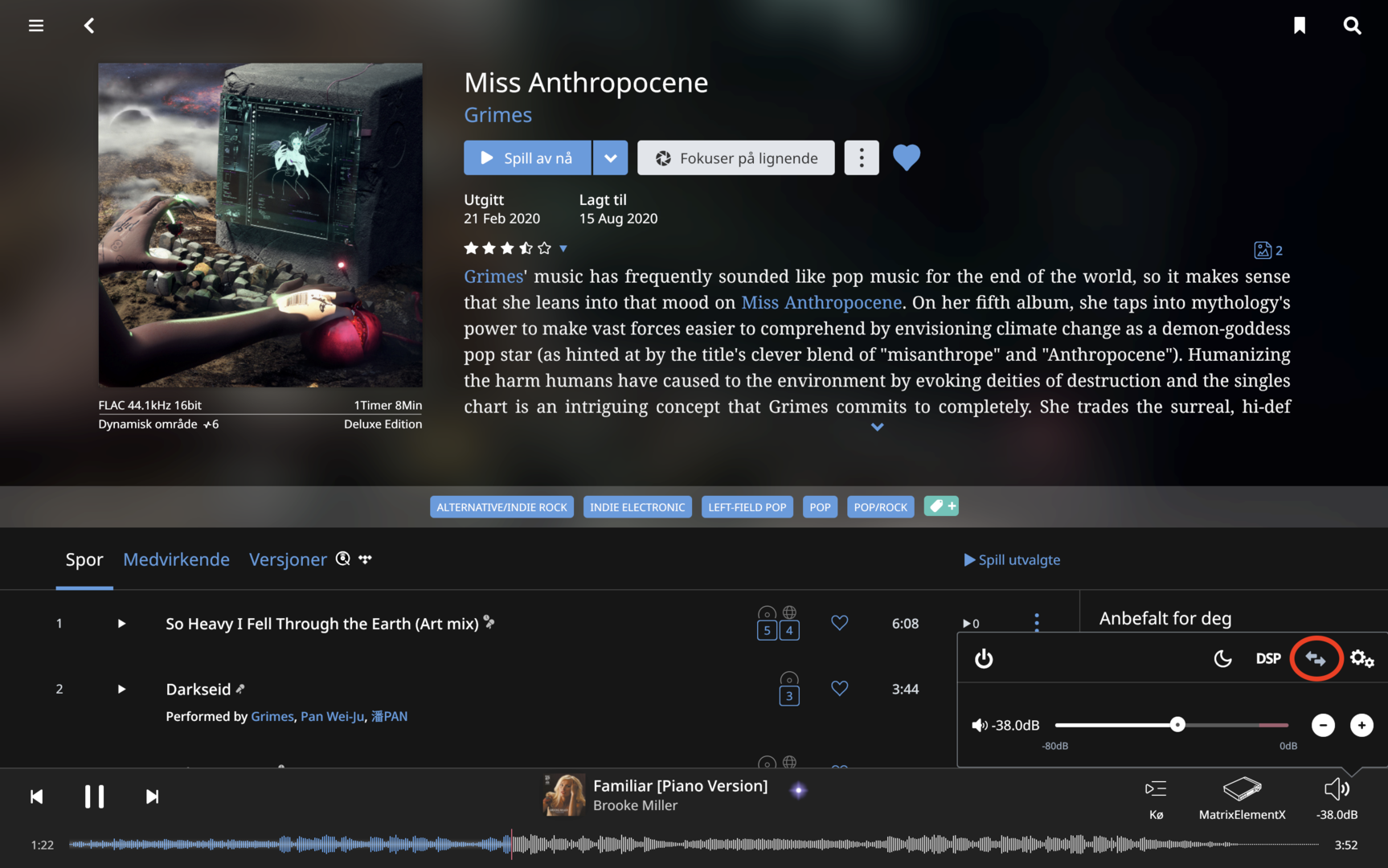Rate the album using the stars
The height and width of the screenshot is (868, 1388).
508,248
